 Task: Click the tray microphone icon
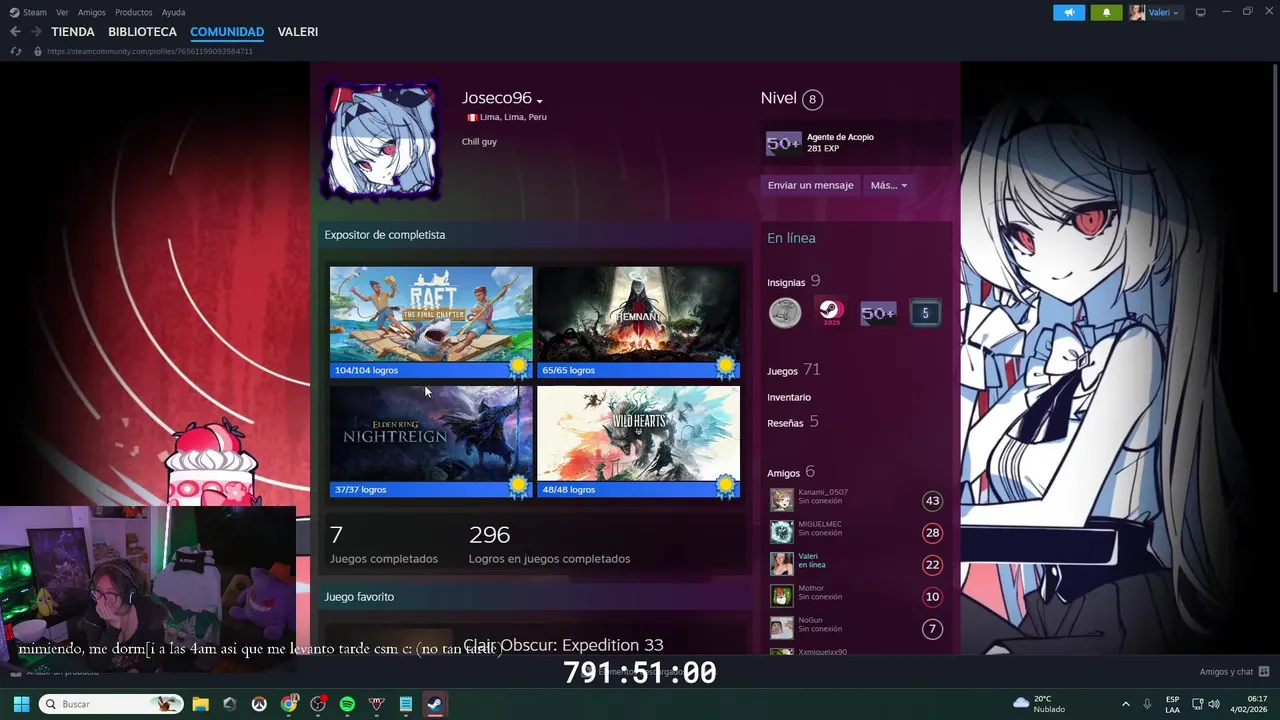pyautogui.click(x=1147, y=704)
